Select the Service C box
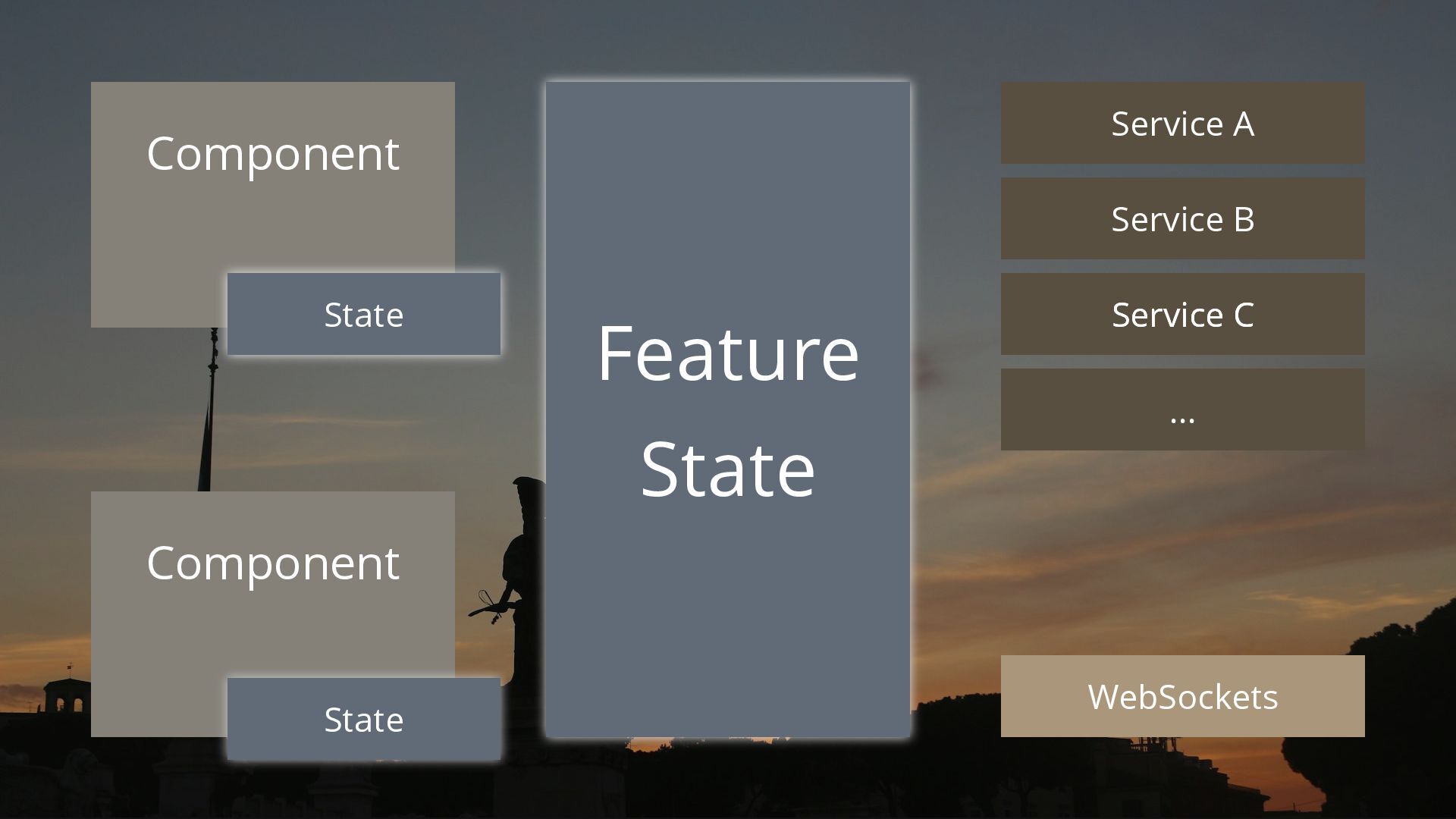Image resolution: width=1456 pixels, height=819 pixels. coord(1183,314)
